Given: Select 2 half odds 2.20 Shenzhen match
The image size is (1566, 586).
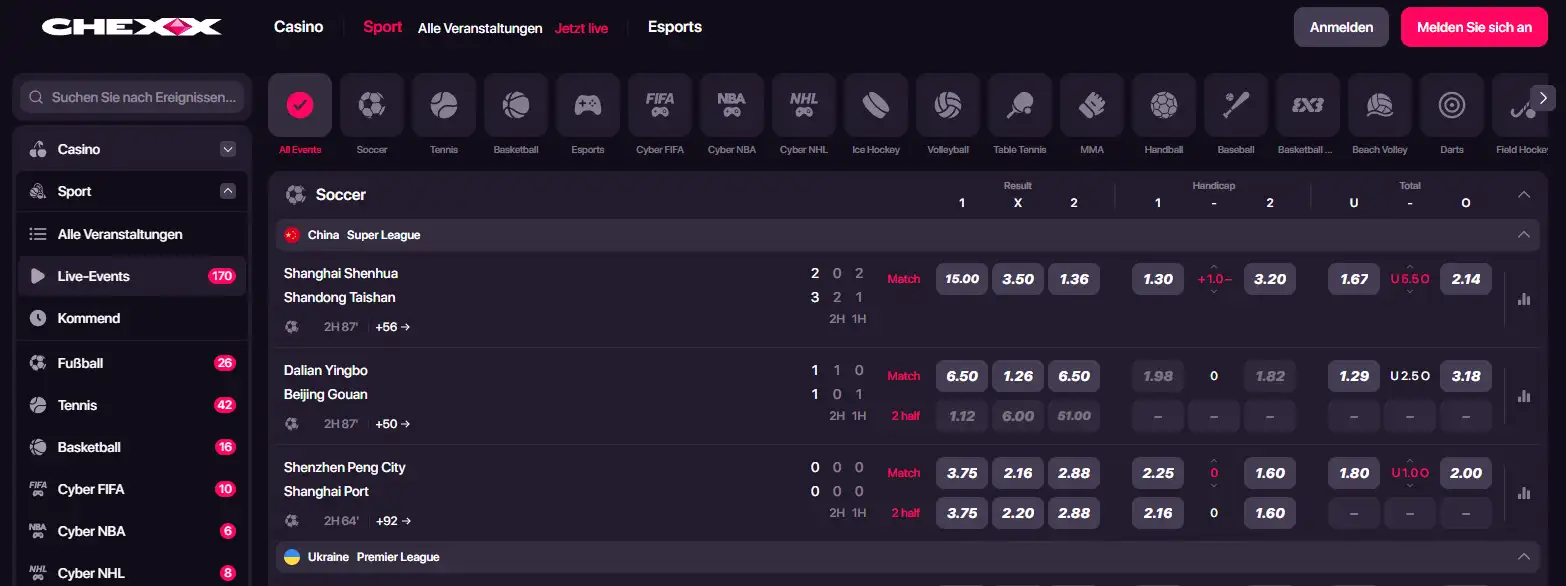Looking at the screenshot, I should click(1018, 513).
